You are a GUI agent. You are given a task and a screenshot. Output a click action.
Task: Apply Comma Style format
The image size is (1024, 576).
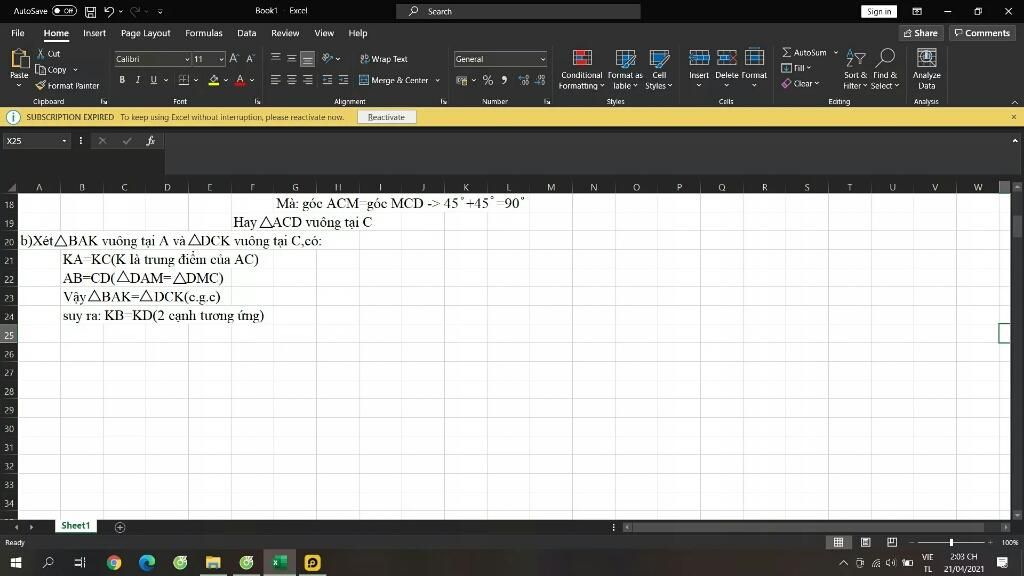tap(504, 80)
